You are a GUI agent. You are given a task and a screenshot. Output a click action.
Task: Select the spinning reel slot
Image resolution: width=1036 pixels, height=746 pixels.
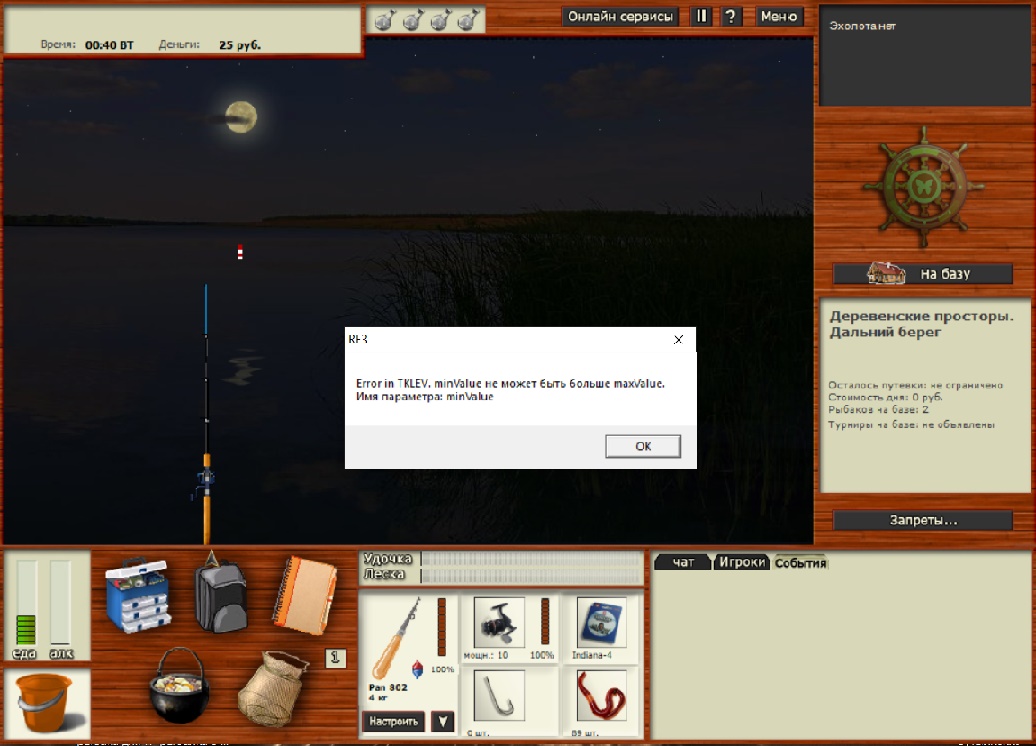click(499, 622)
